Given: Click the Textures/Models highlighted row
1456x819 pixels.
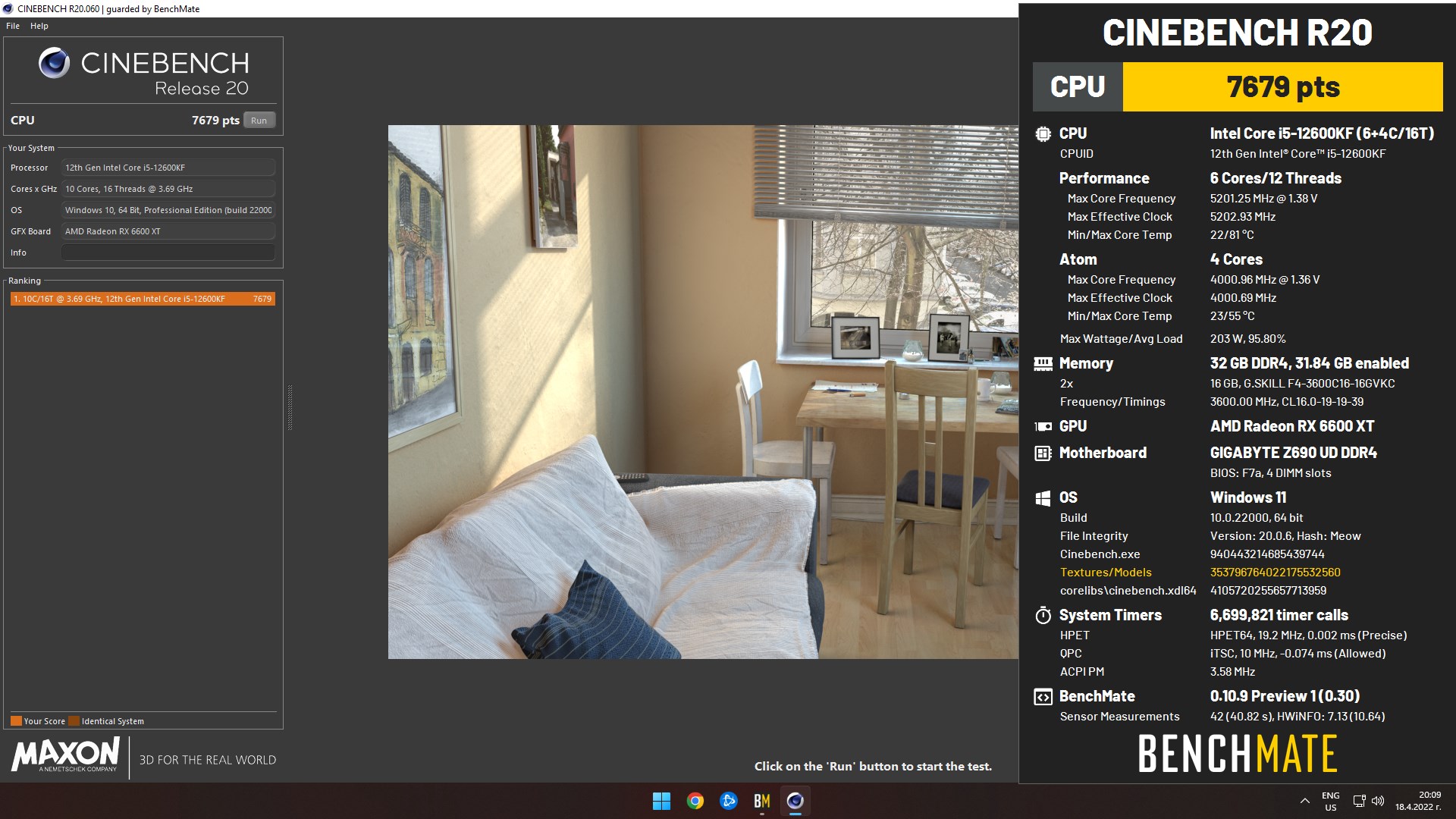Looking at the screenshot, I should click(x=1200, y=573).
